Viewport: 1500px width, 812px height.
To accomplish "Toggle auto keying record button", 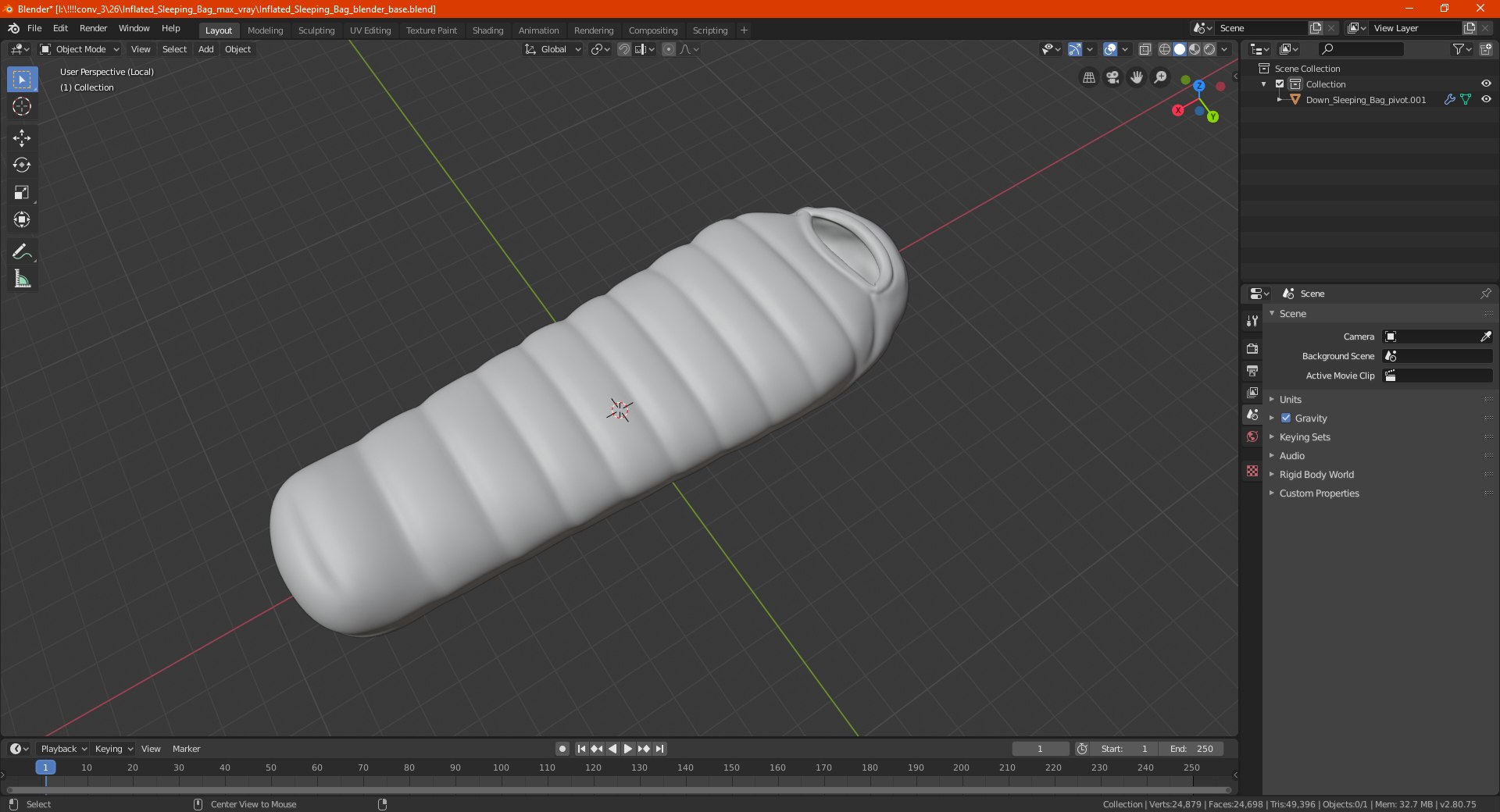I will pos(562,749).
